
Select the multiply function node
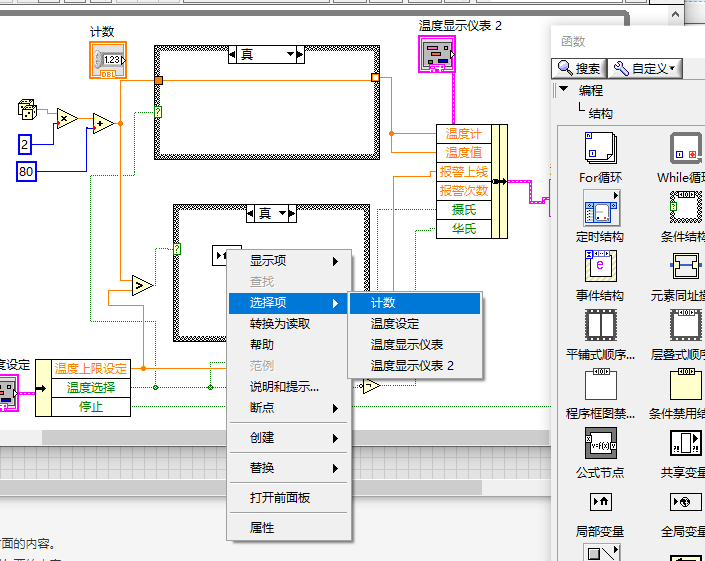[67, 118]
